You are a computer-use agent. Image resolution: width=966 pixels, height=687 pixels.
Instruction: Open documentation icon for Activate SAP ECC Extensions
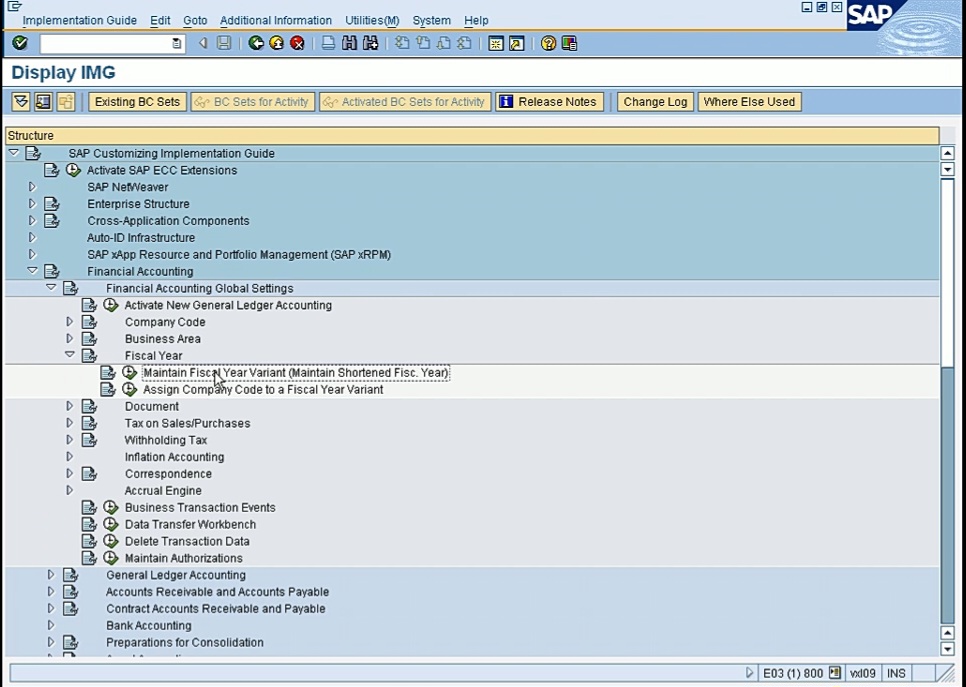click(52, 170)
